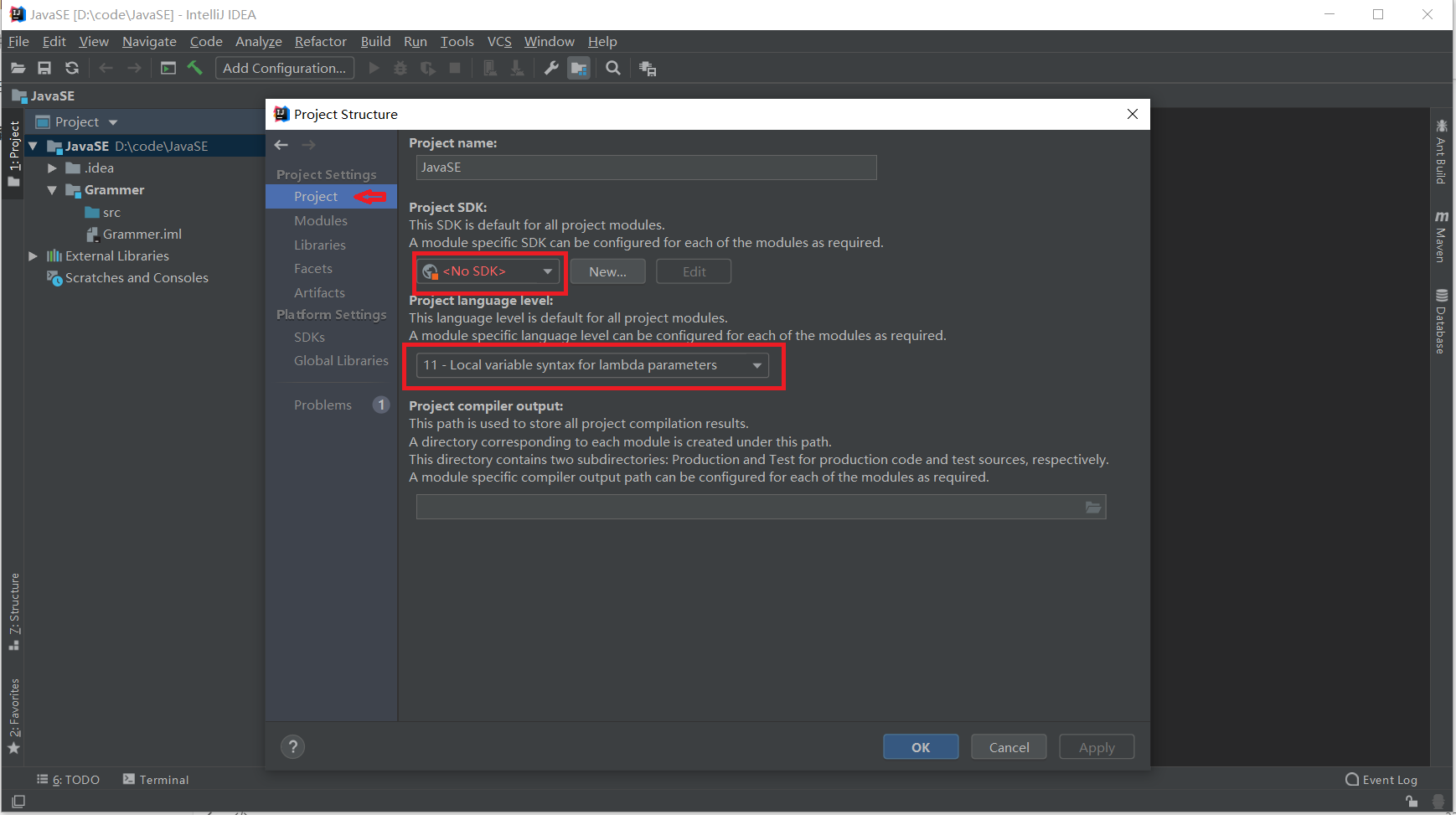The height and width of the screenshot is (815, 1456).
Task: Collapse the JavaSE root node
Action: click(33, 146)
